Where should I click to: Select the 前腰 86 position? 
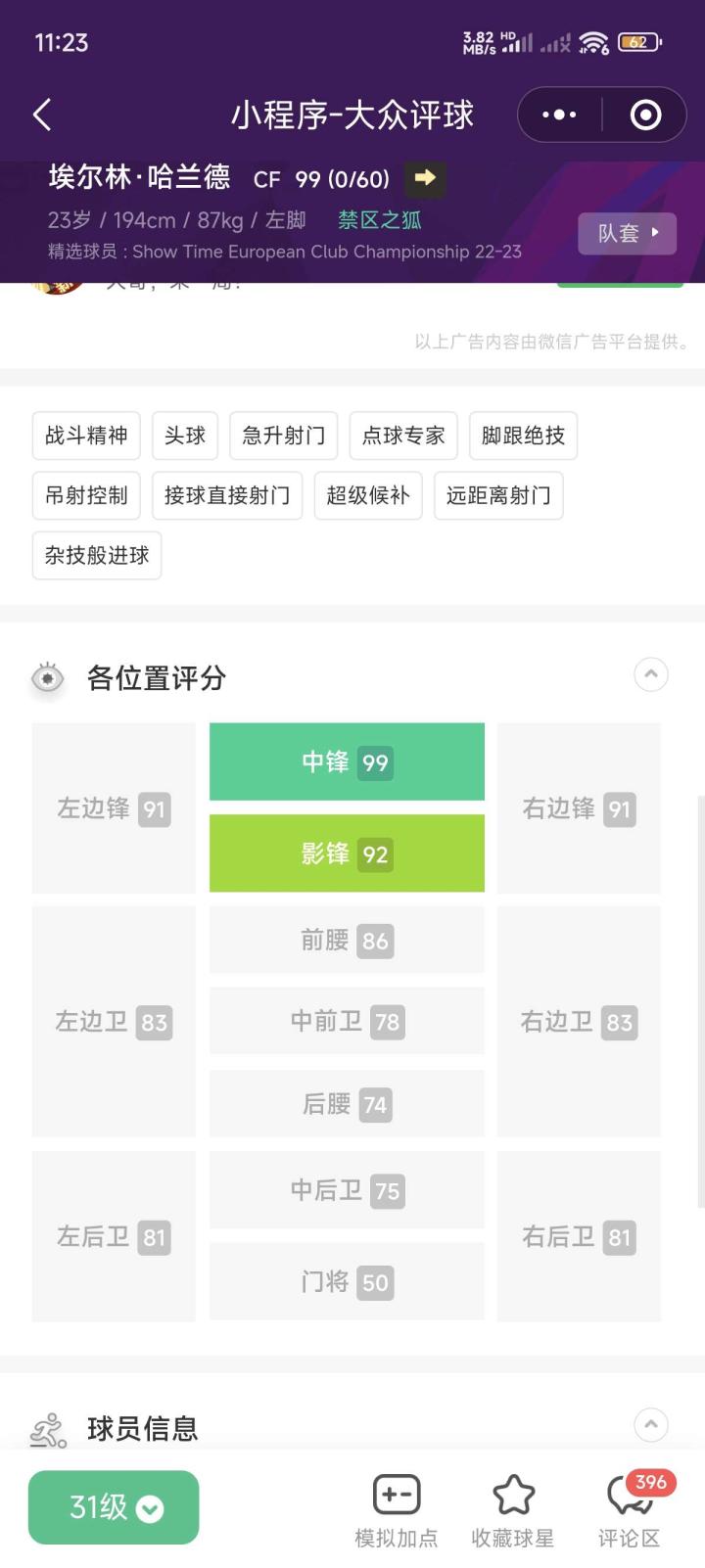[347, 941]
